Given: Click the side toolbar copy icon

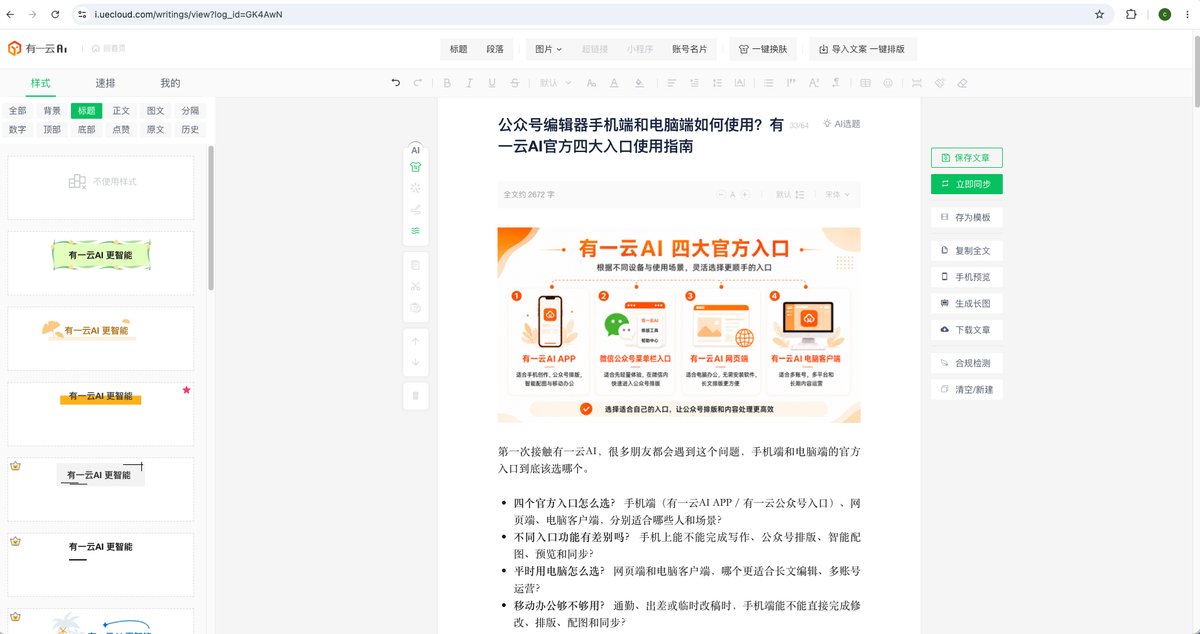Looking at the screenshot, I should pyautogui.click(x=416, y=265).
